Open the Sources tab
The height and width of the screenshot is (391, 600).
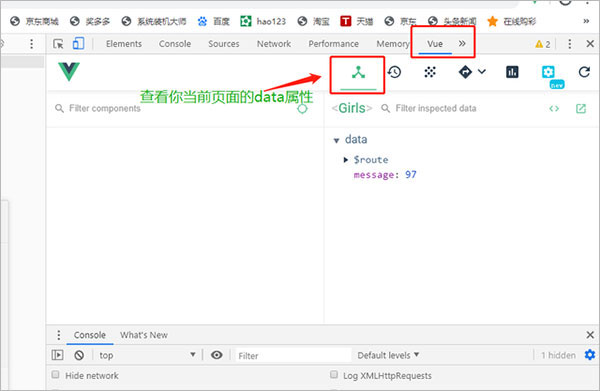(224, 44)
